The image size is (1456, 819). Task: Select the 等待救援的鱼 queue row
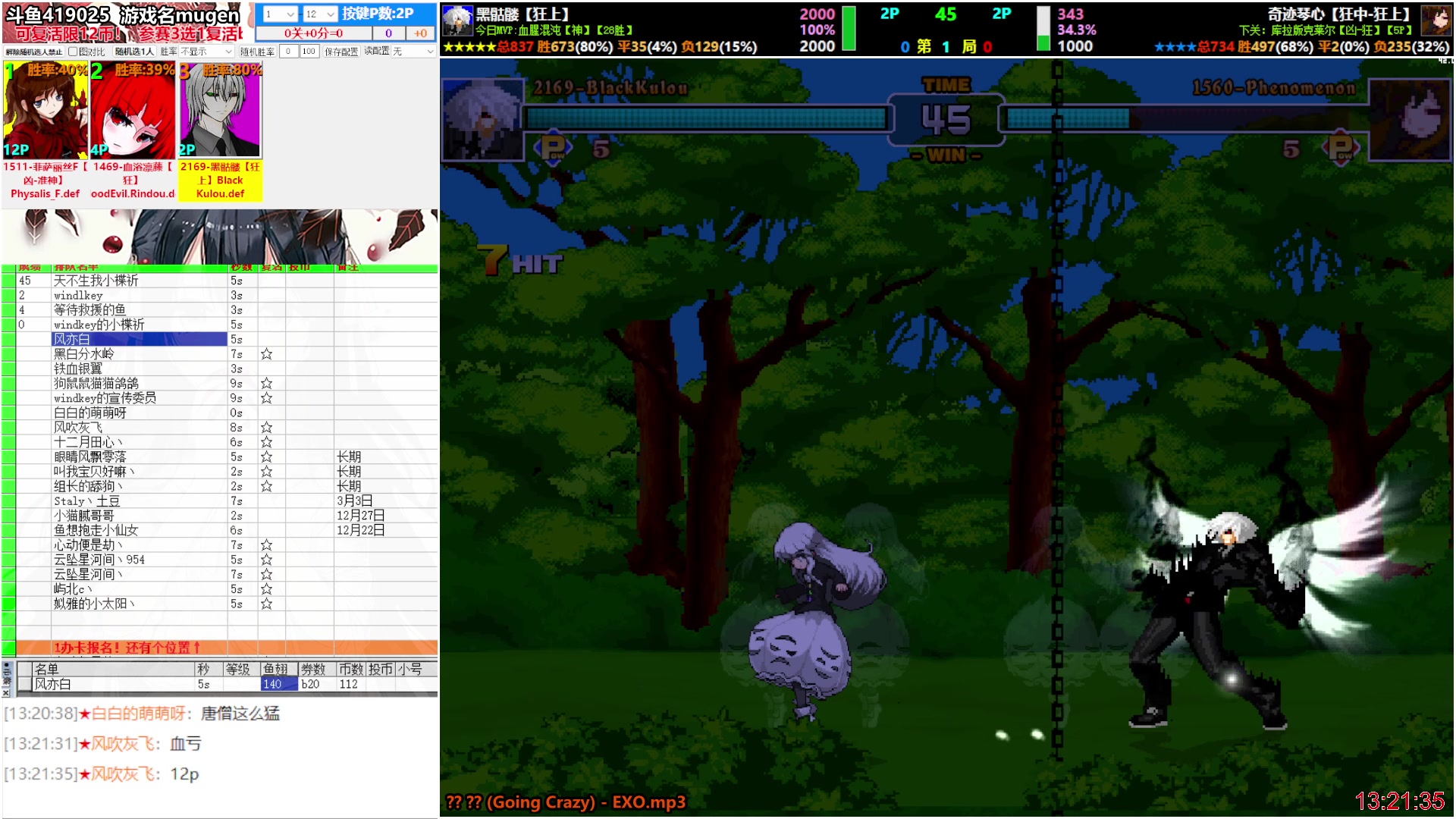(140, 310)
